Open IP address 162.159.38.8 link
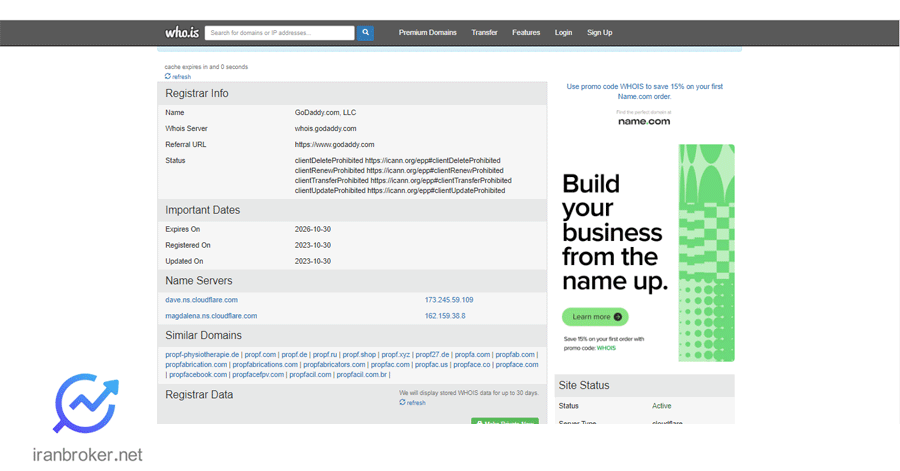This screenshot has height=471, width=900. click(445, 316)
